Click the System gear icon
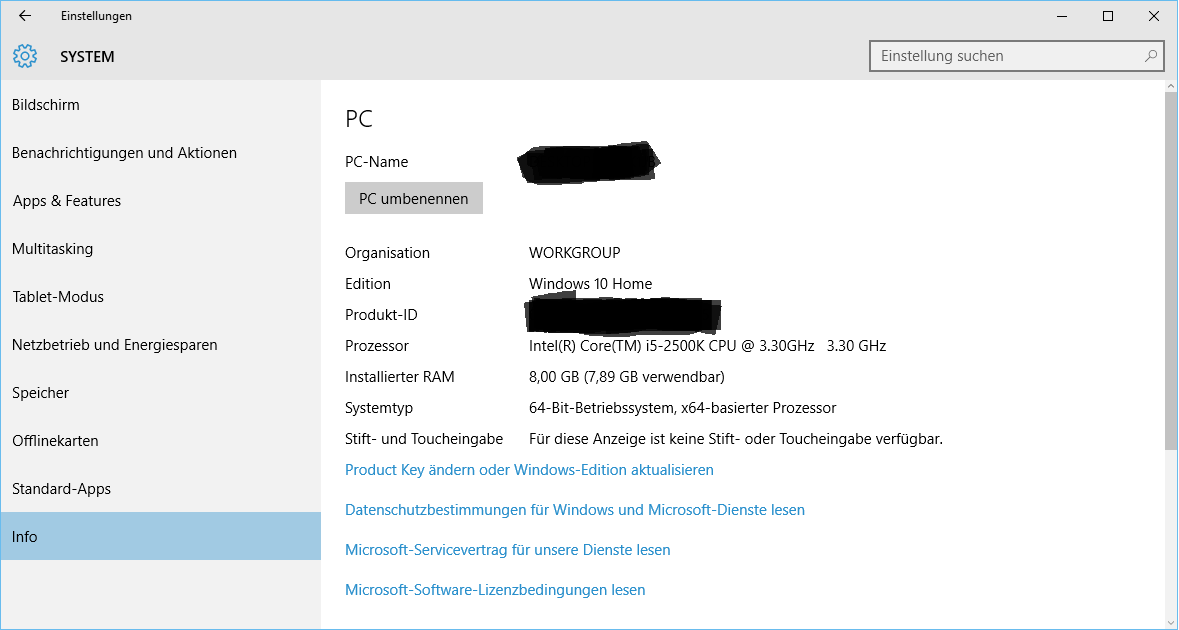 (x=25, y=56)
